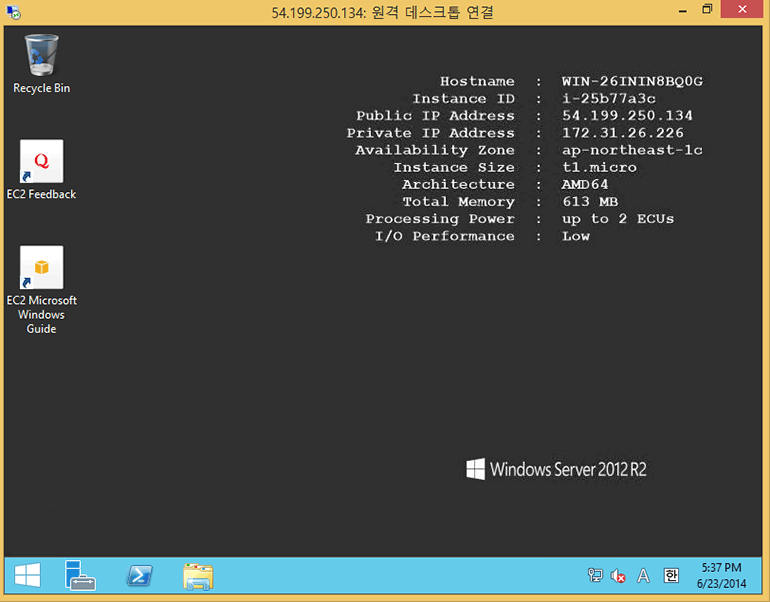Click the Windows Server 2012 R2 watermark
This screenshot has width=770, height=602.
(x=556, y=469)
